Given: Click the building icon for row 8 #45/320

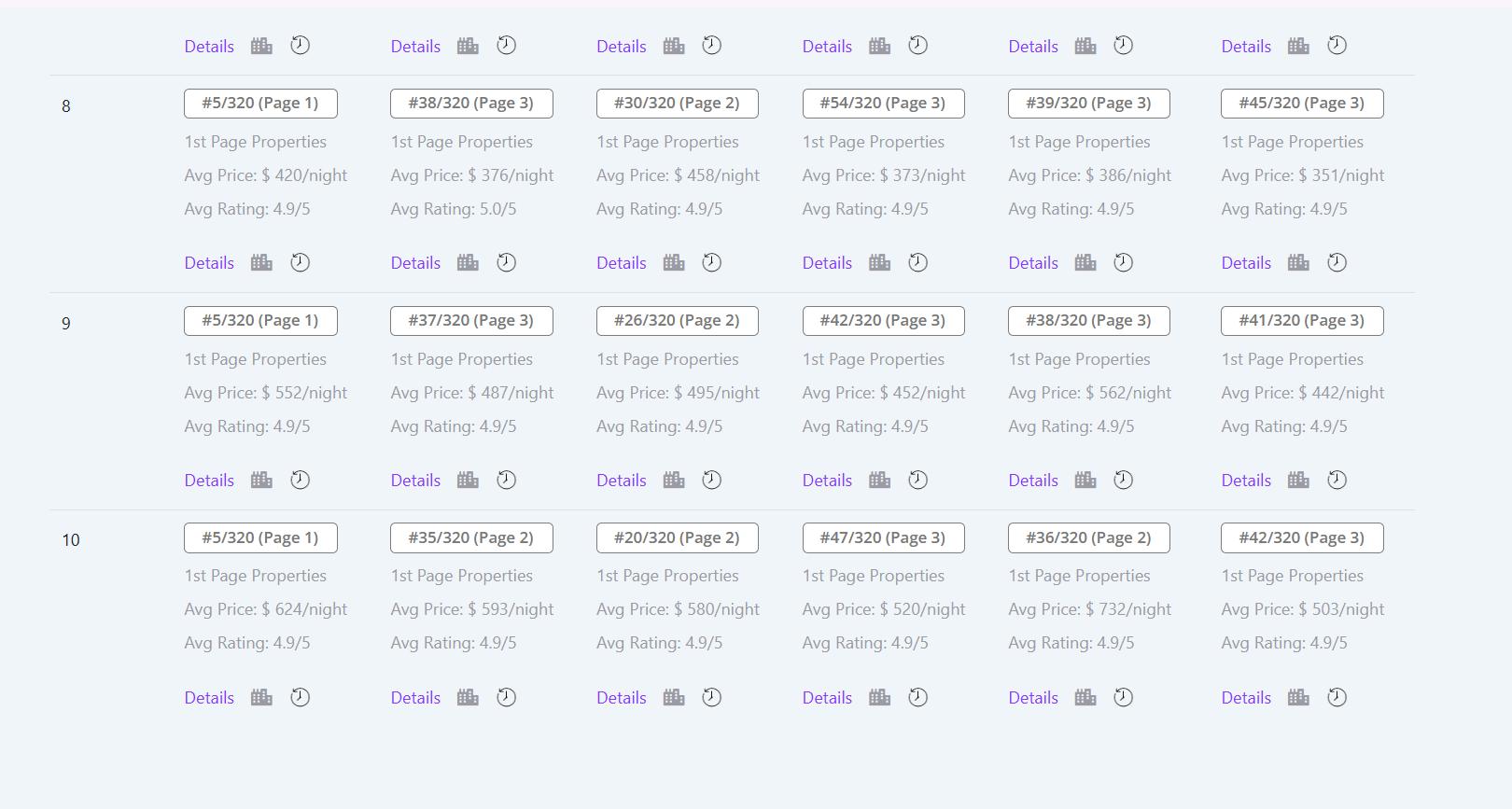Looking at the screenshot, I should [x=1298, y=263].
